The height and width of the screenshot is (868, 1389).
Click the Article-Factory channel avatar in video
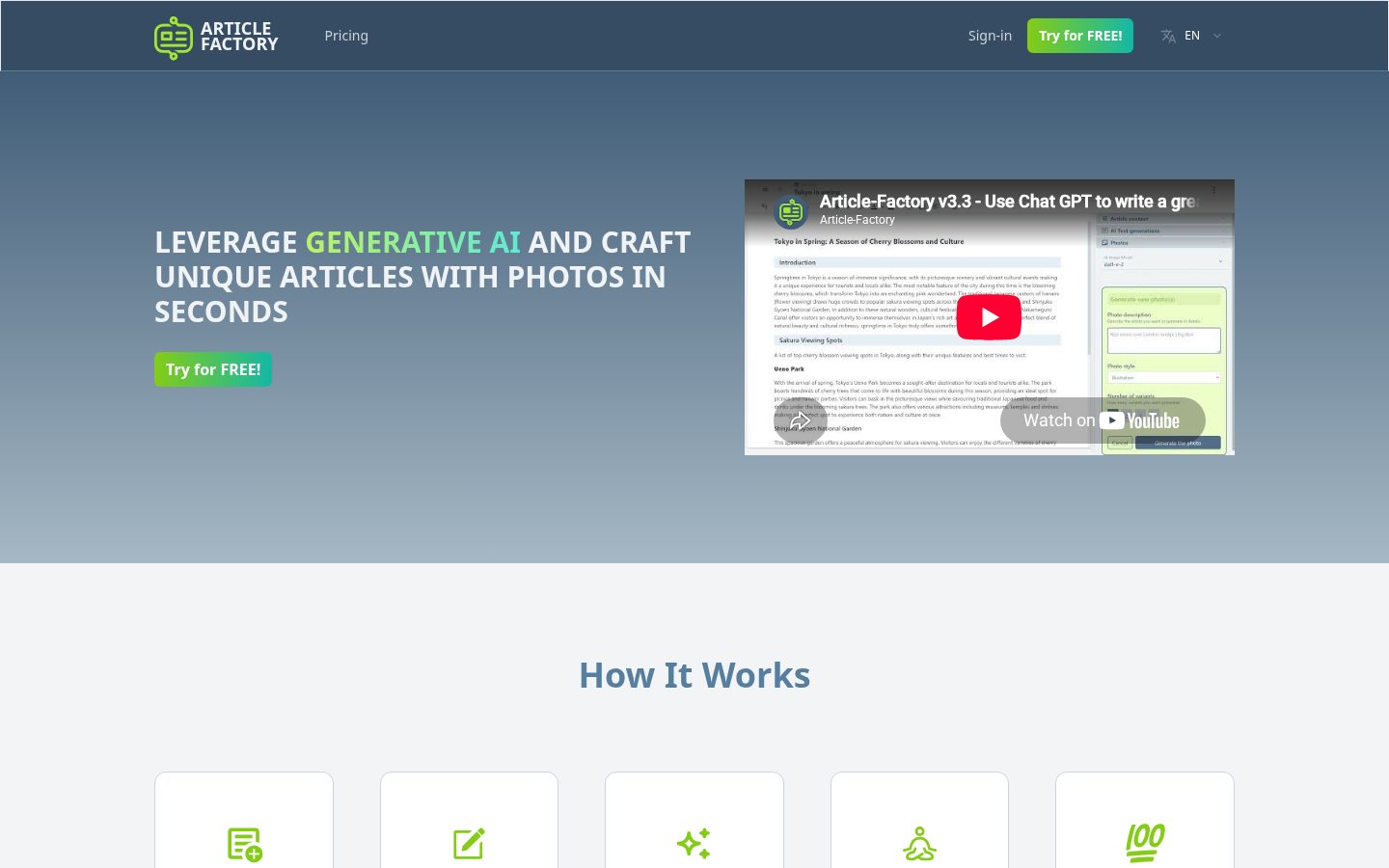point(791,211)
